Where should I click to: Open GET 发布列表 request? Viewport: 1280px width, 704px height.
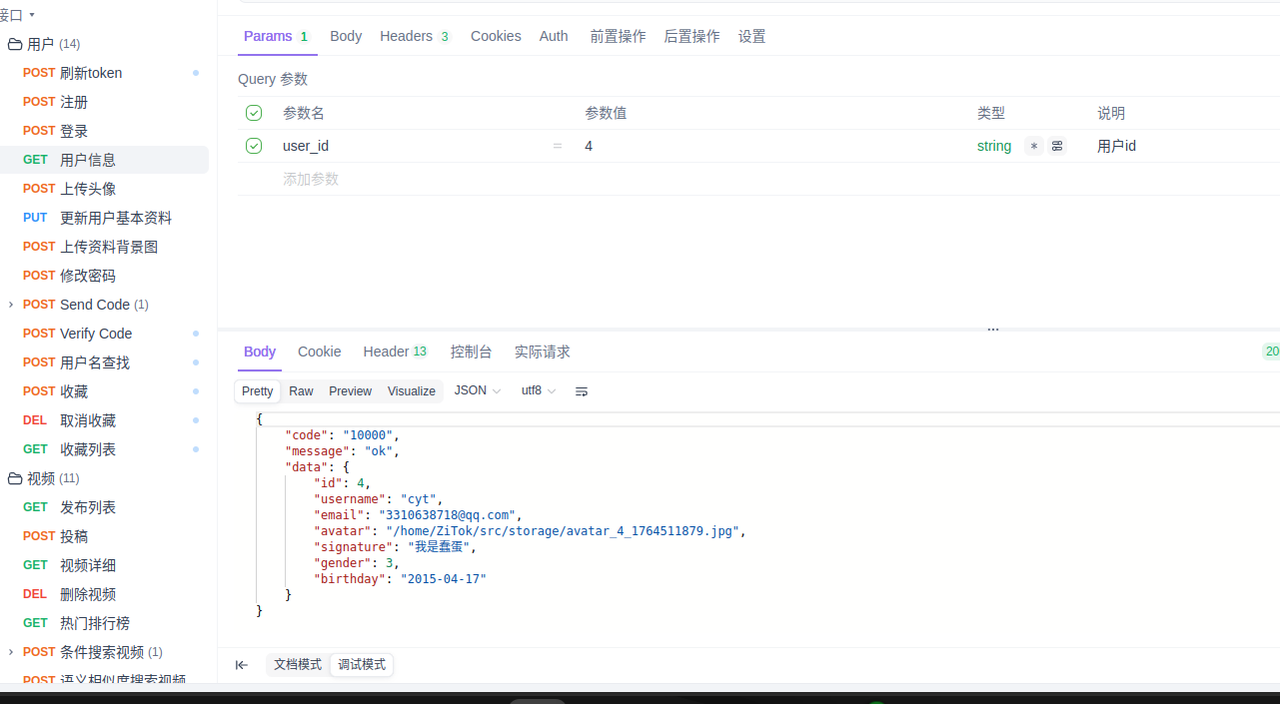pos(104,508)
